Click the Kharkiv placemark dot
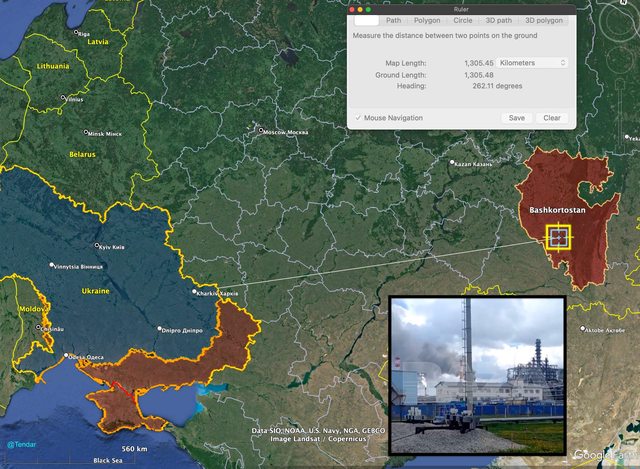Viewport: 640px width, 469px height. 195,293
